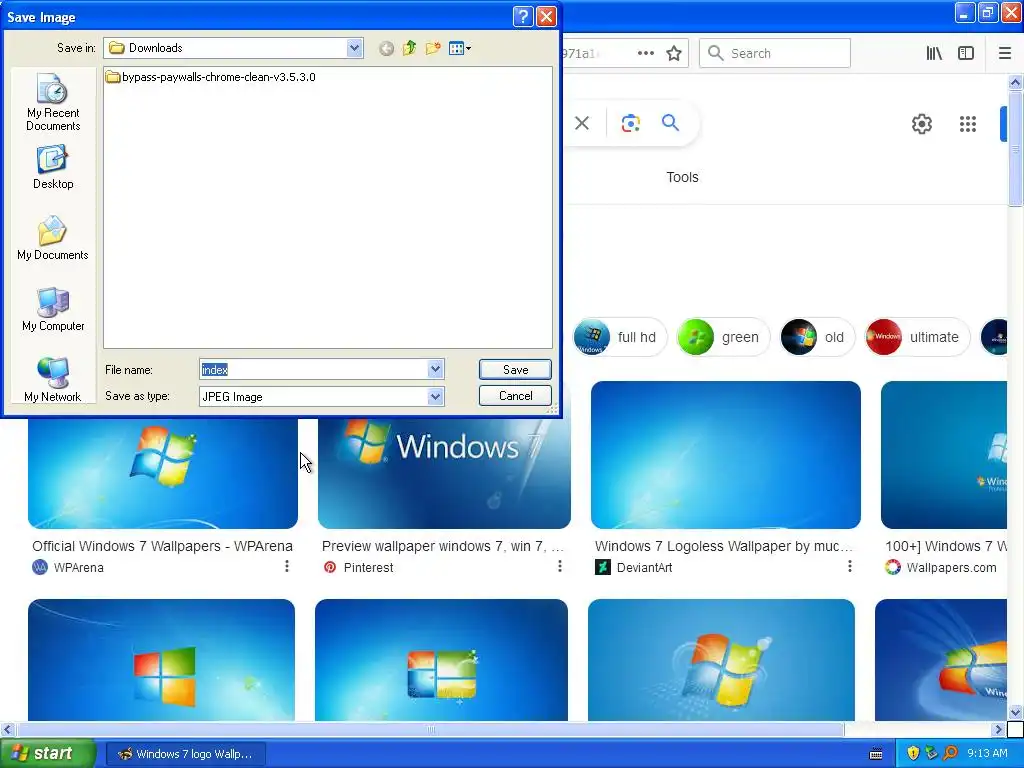Expand the Save in Downloads dropdown

coord(355,48)
